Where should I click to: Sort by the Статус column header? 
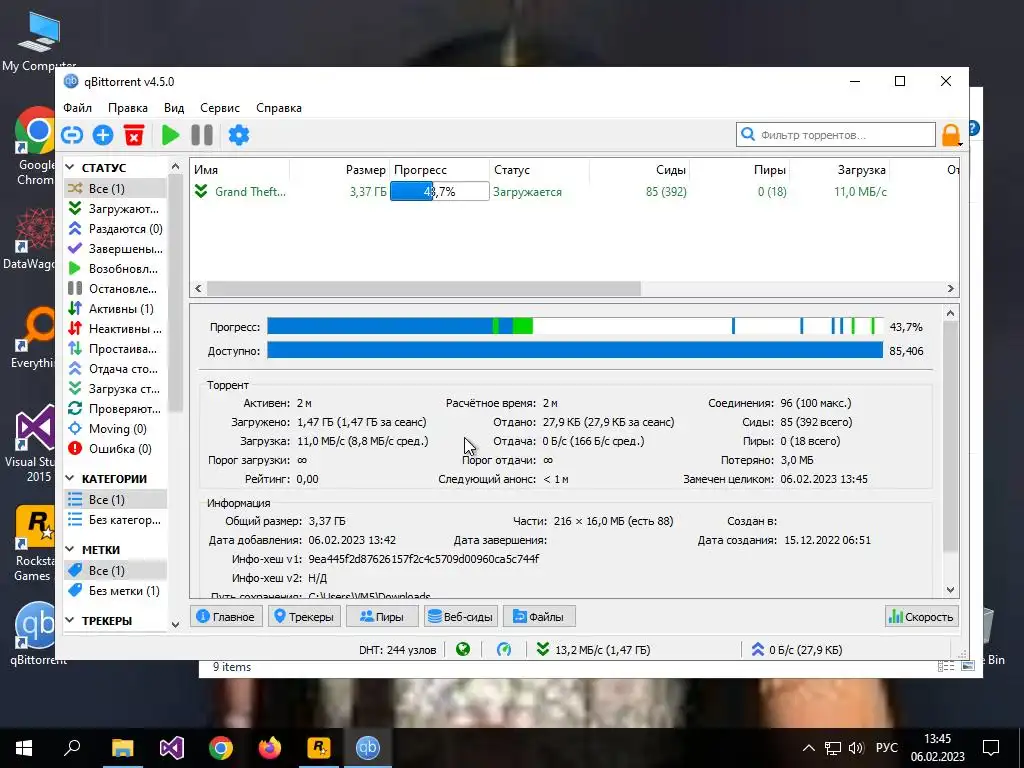(x=539, y=170)
